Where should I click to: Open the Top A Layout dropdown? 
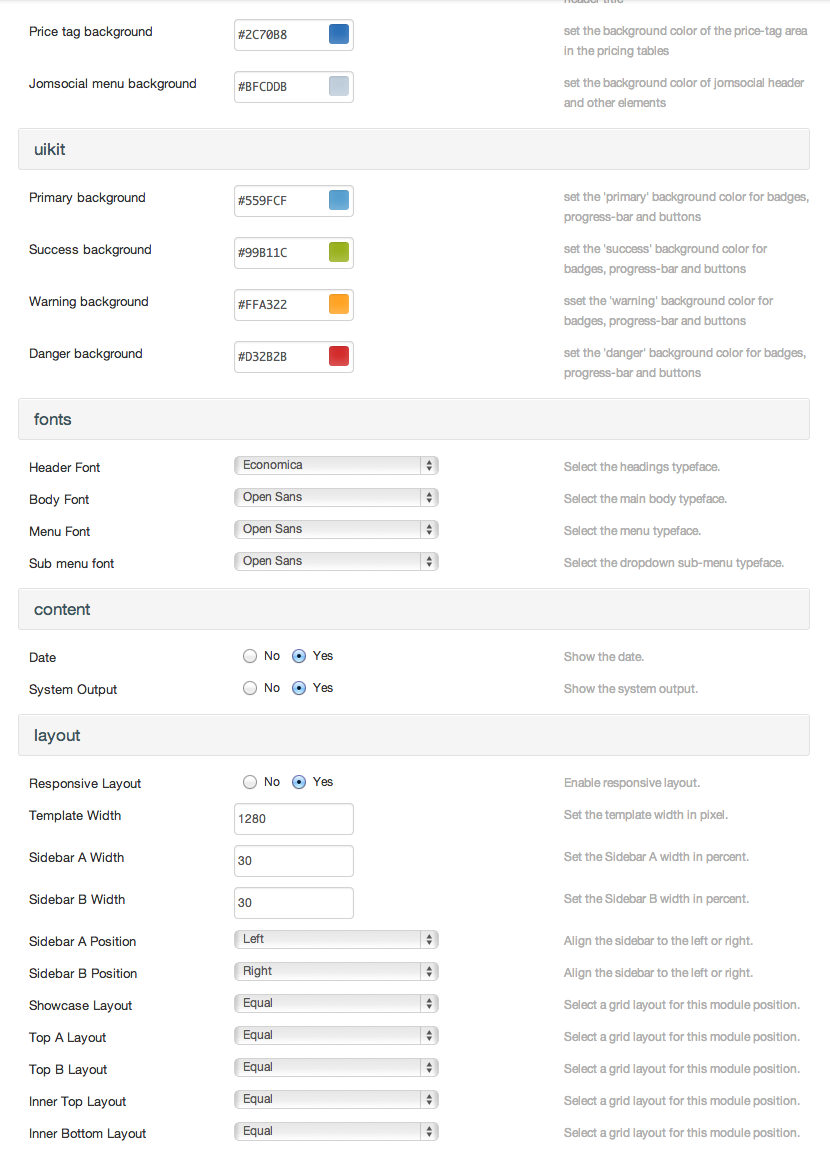pos(336,1036)
